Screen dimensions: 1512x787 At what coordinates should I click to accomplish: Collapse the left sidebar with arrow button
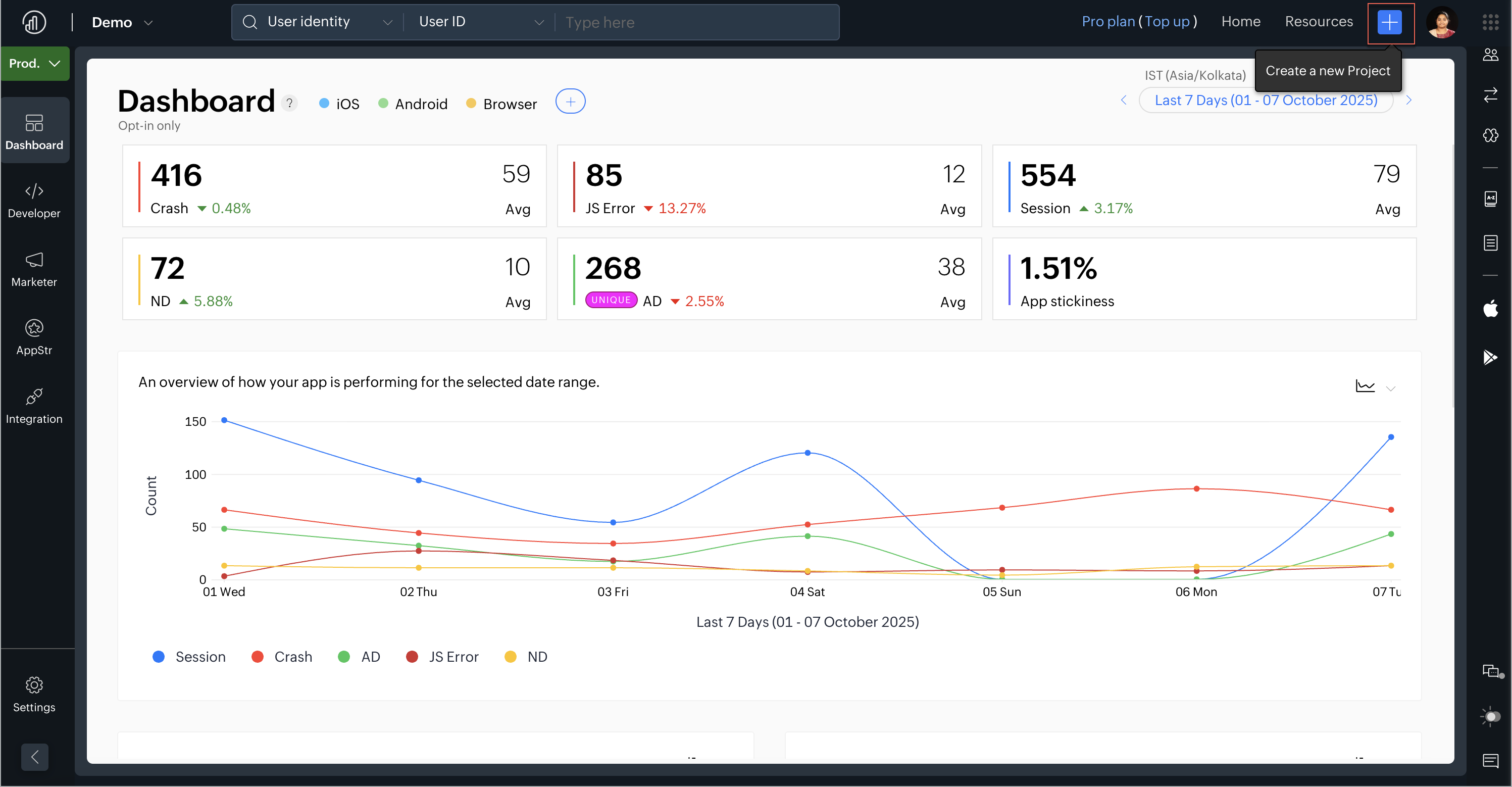tap(35, 757)
